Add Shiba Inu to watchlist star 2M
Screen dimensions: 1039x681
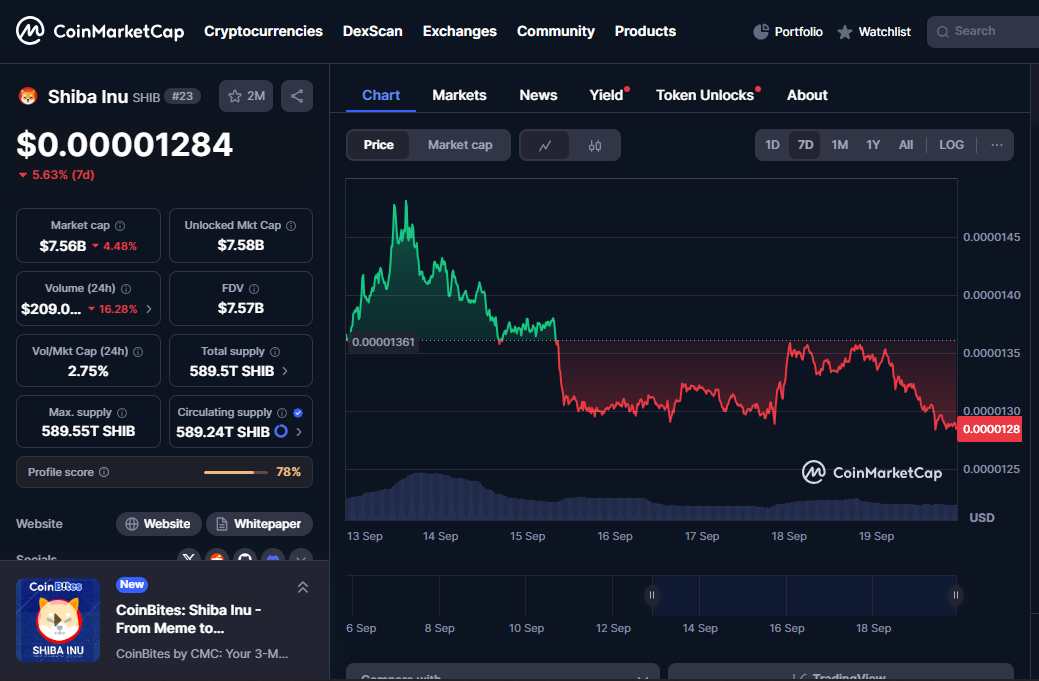[x=246, y=96]
